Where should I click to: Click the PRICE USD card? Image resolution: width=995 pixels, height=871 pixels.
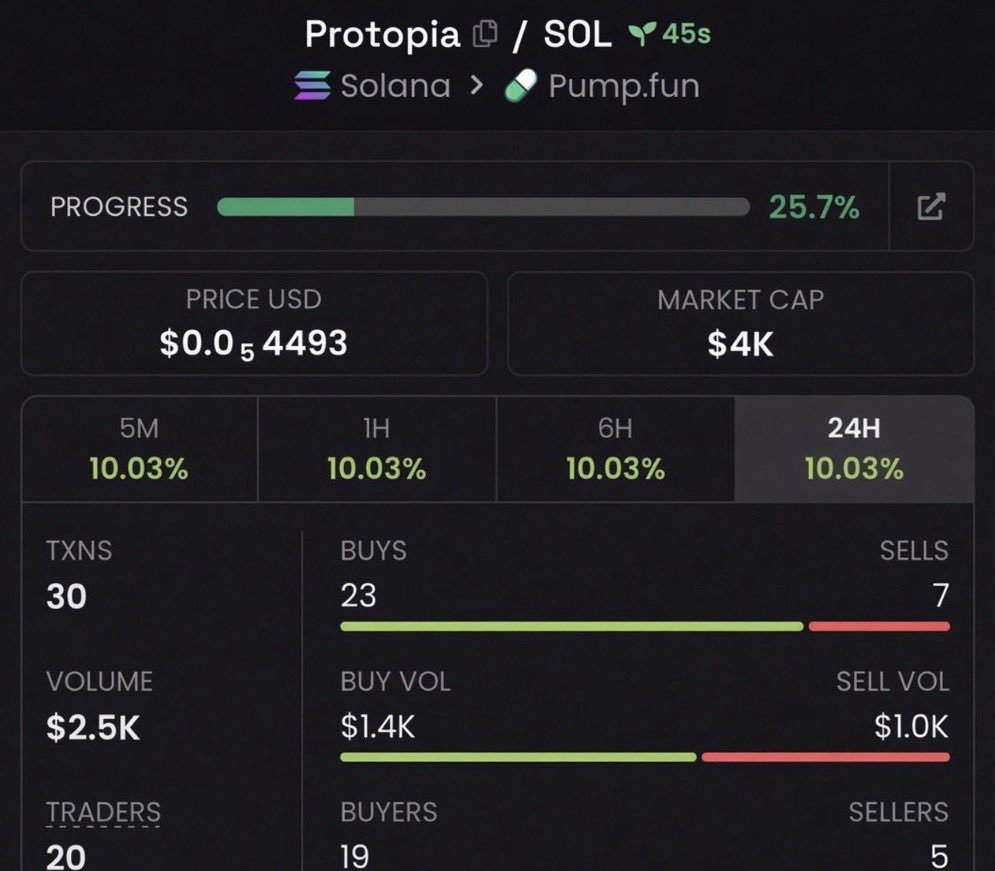pyautogui.click(x=254, y=324)
